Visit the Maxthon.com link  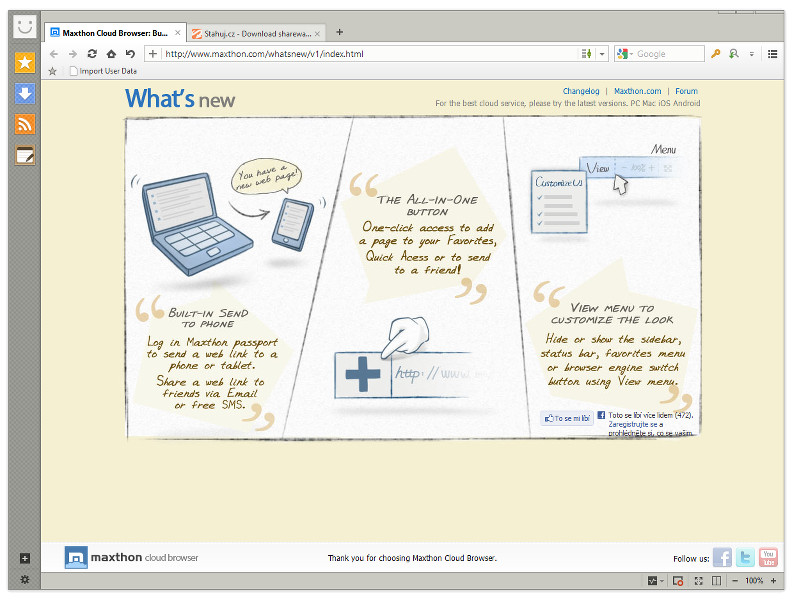pyautogui.click(x=637, y=91)
